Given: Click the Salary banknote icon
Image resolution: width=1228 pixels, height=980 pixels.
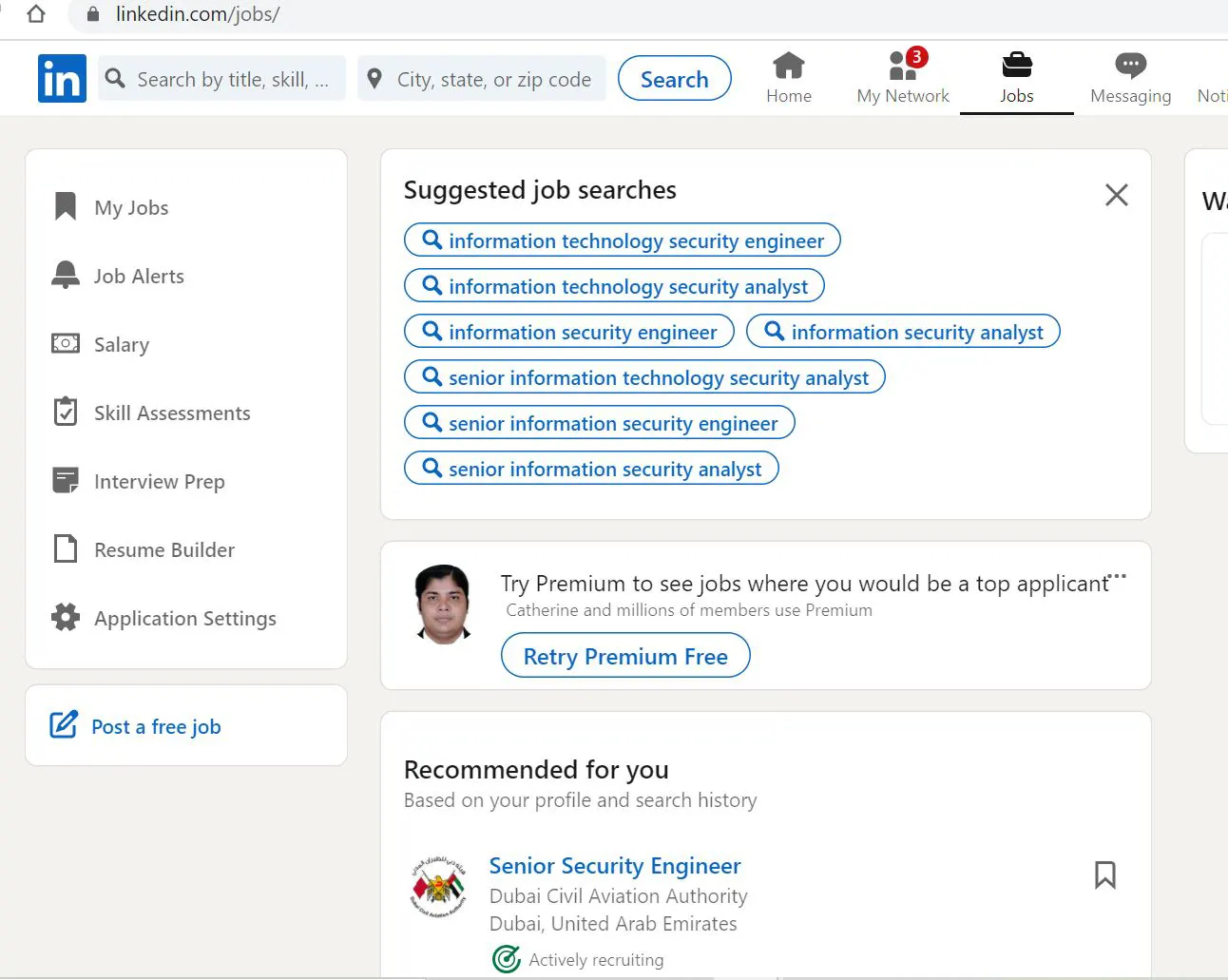Looking at the screenshot, I should [x=66, y=343].
